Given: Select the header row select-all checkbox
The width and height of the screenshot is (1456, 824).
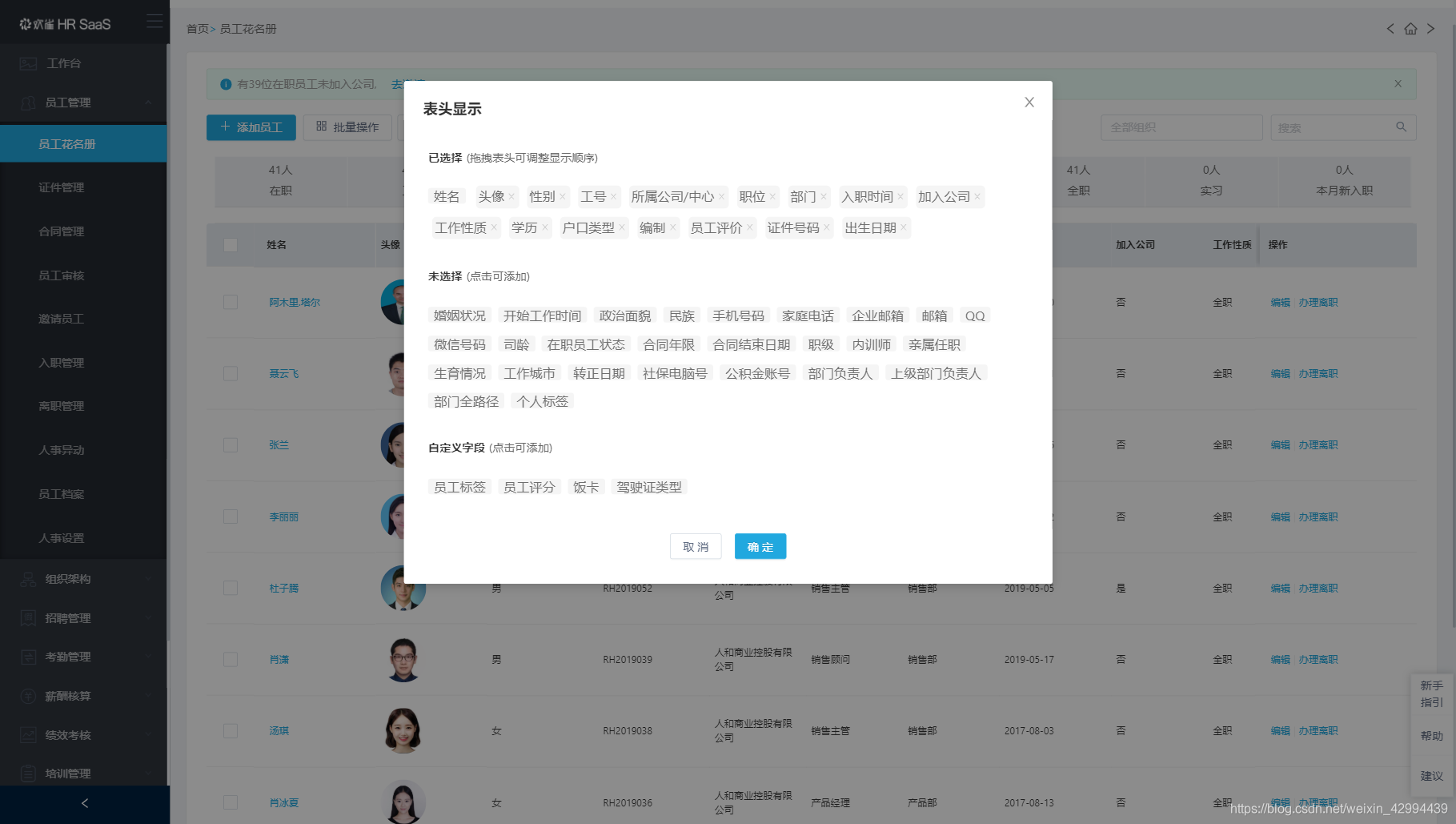Looking at the screenshot, I should point(231,245).
